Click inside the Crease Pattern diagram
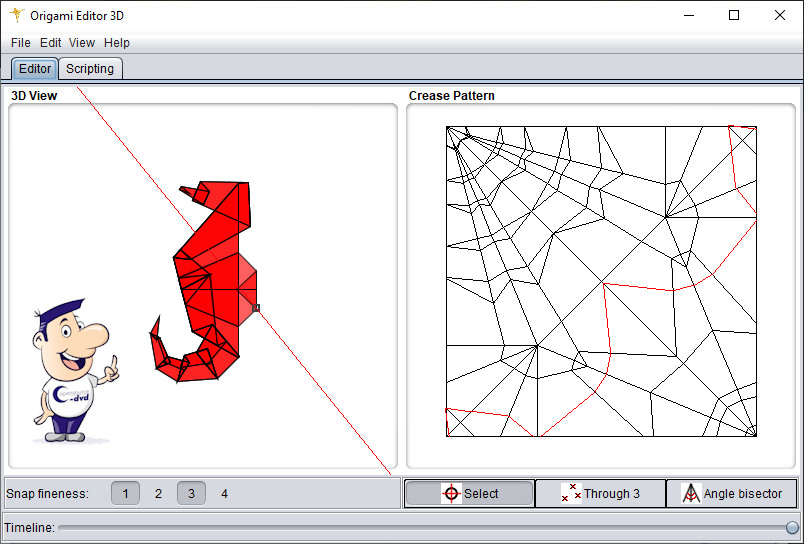Viewport: 804px width, 544px height. pyautogui.click(x=600, y=280)
